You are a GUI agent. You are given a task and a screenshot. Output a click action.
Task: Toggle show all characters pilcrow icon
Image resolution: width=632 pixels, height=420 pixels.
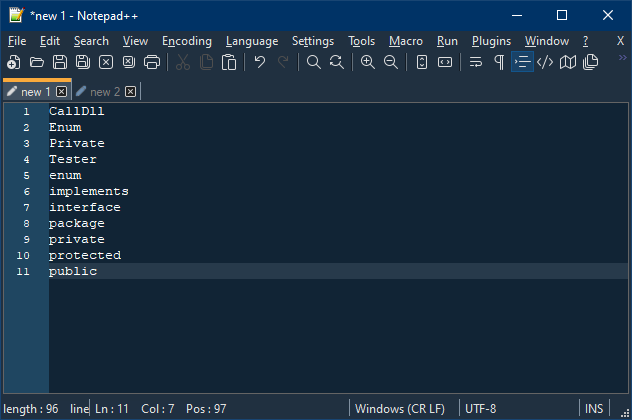[x=499, y=62]
